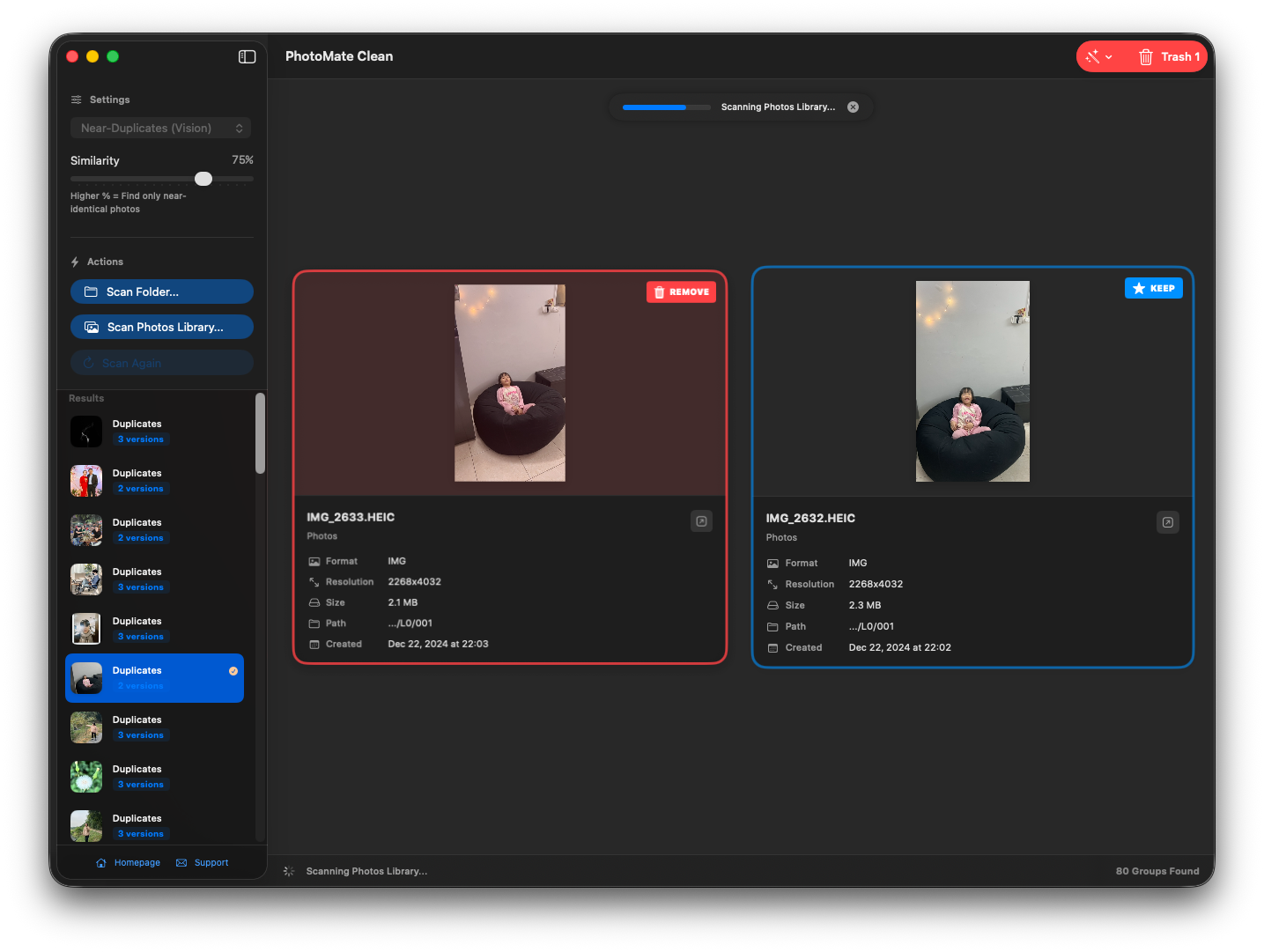Adjust the Similarity percentage slider
Screen dimensions: 1264x952
coord(203,178)
